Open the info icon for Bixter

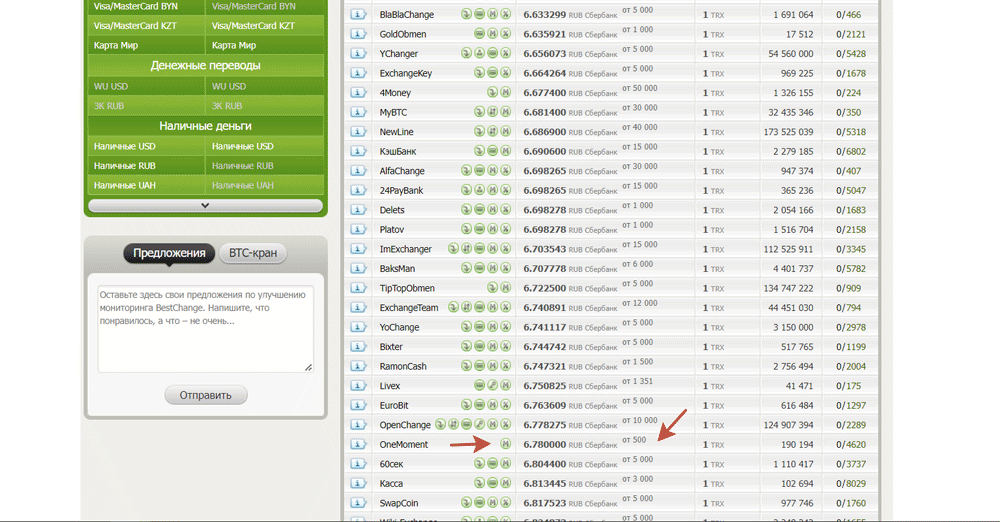click(x=358, y=347)
